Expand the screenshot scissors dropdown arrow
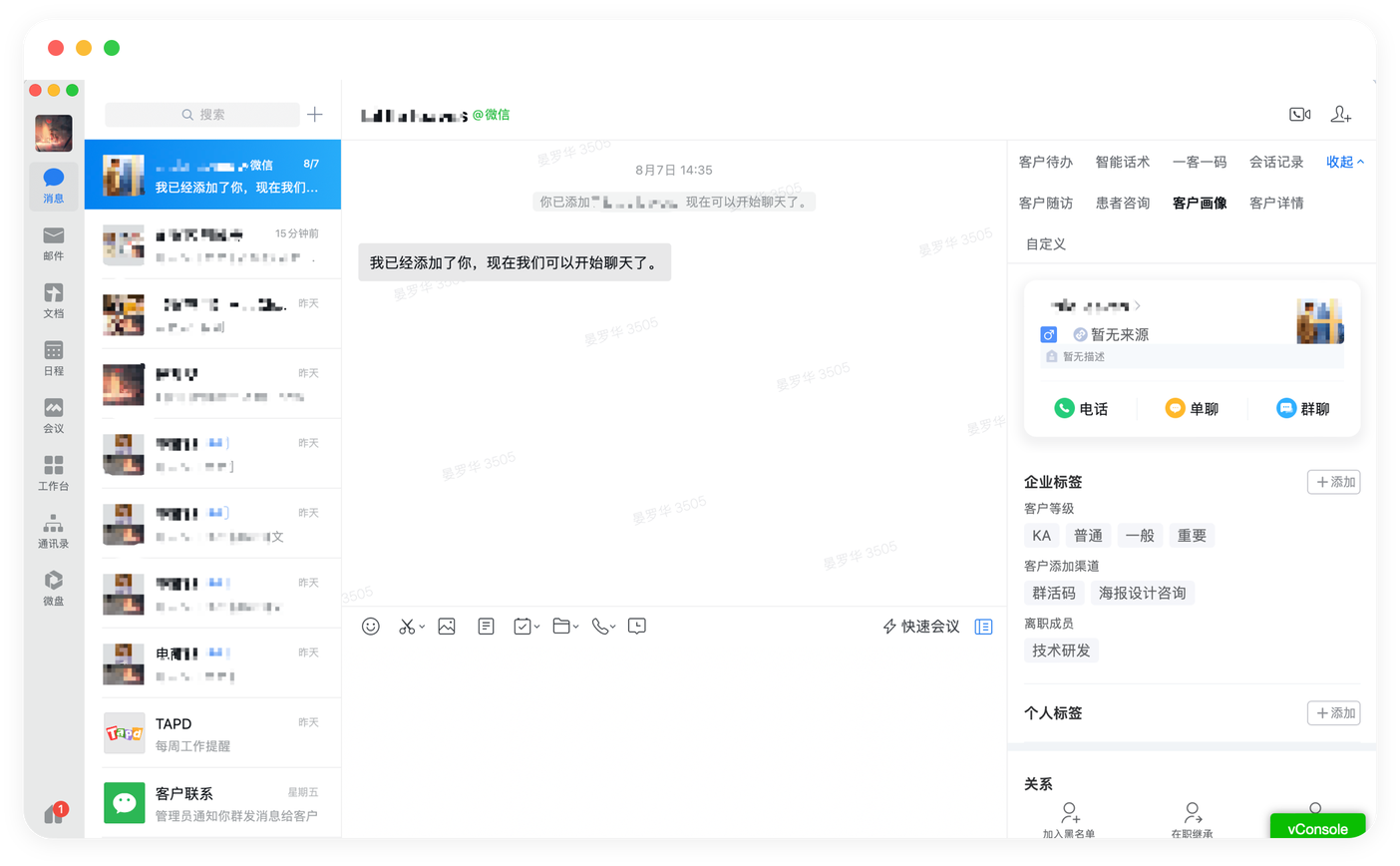The height and width of the screenshot is (866, 1400). pos(422,627)
